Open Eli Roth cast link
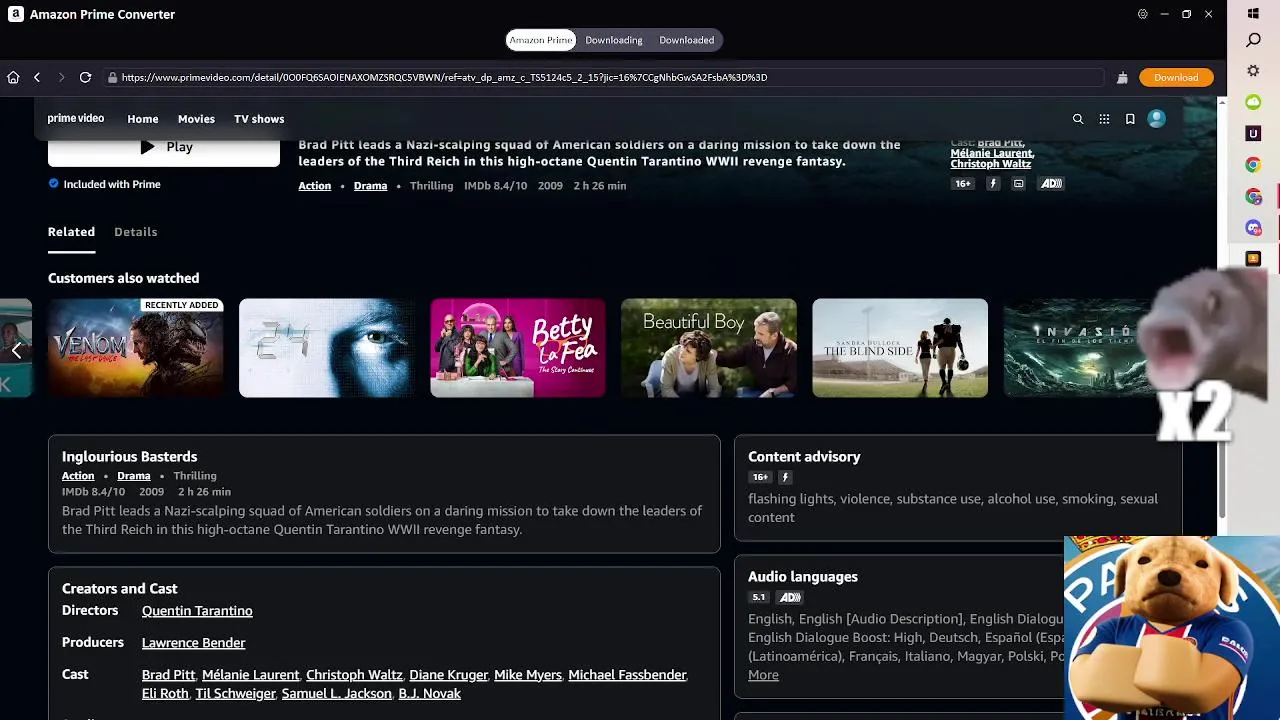The height and width of the screenshot is (720, 1280). [165, 694]
